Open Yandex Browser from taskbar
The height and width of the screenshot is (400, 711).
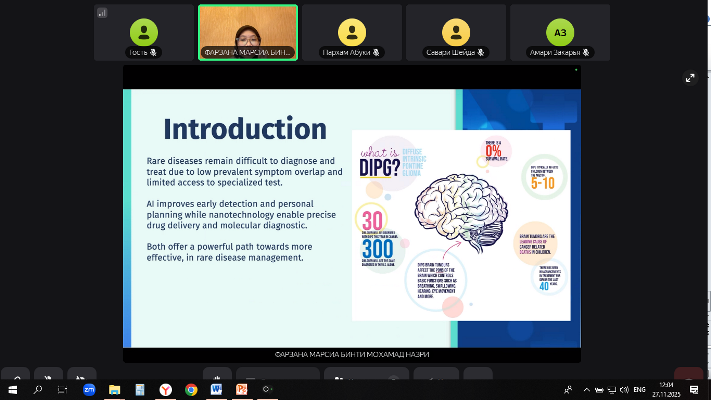[x=165, y=389]
